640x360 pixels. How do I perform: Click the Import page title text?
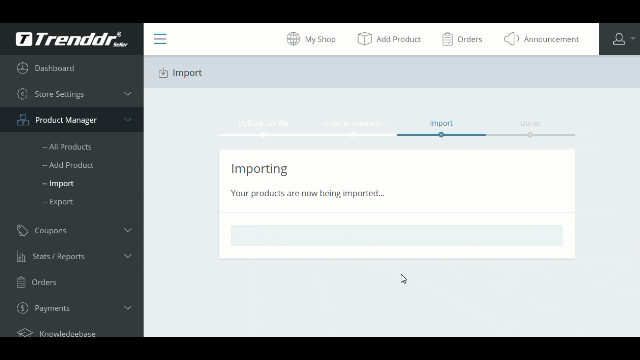[187, 73]
